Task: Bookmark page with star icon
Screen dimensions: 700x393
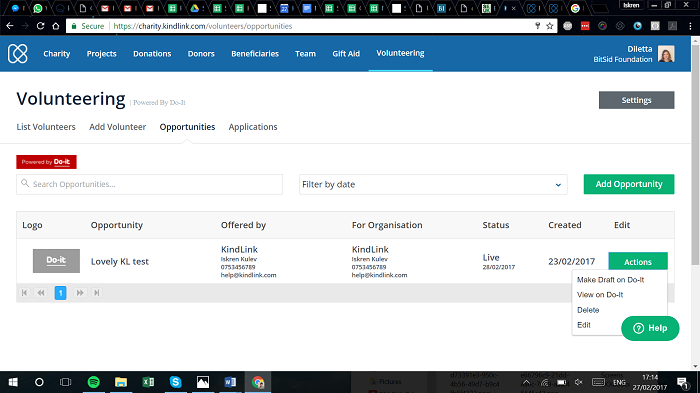Action: [x=550, y=26]
